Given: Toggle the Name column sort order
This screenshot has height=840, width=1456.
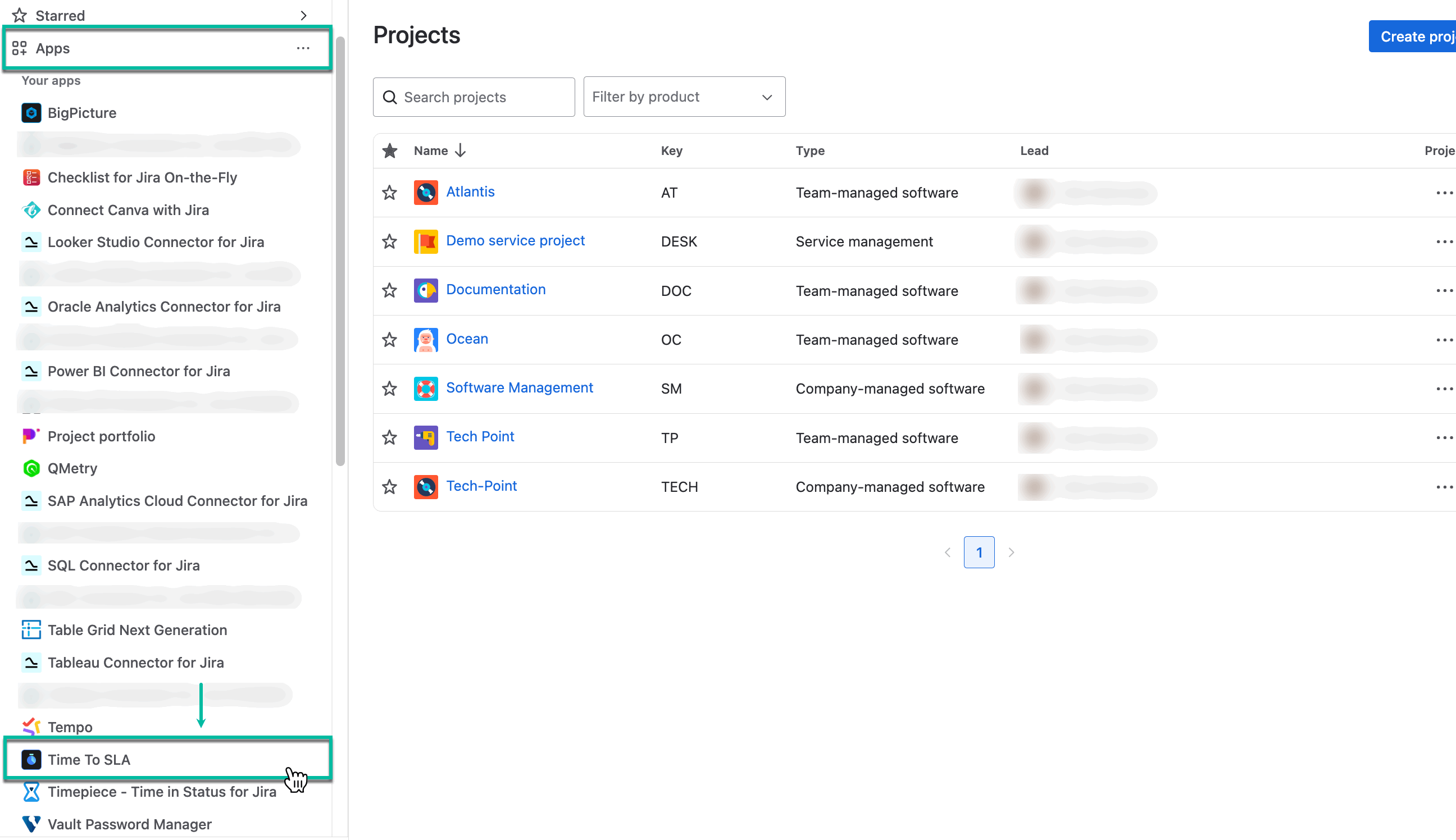Looking at the screenshot, I should pyautogui.click(x=439, y=150).
